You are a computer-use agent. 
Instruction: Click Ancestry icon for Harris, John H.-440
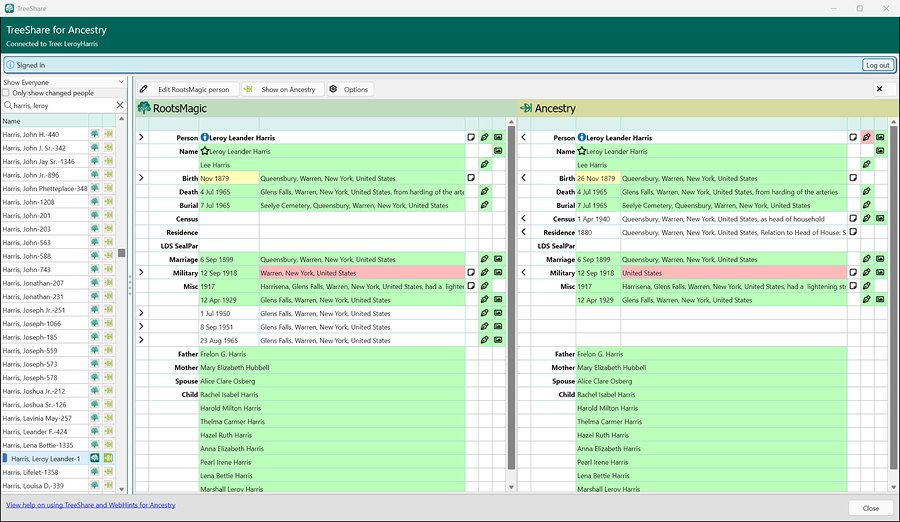click(x=108, y=134)
